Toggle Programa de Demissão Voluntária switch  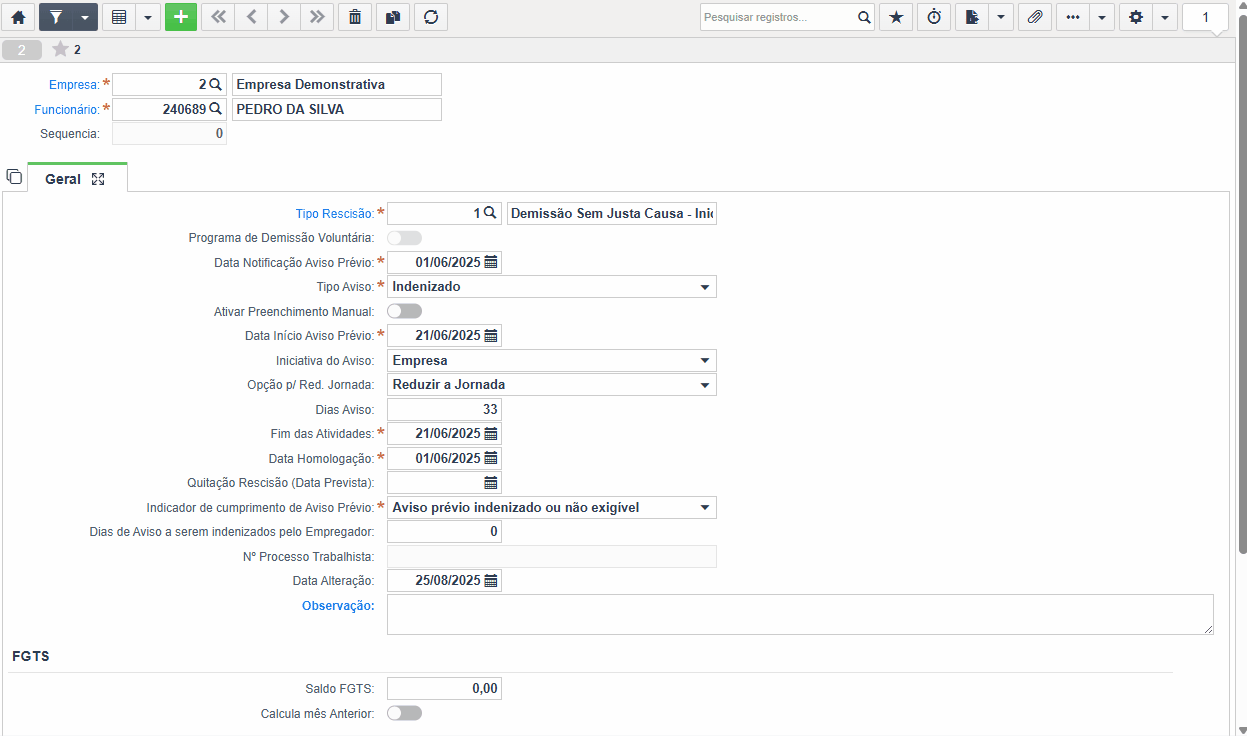pyautogui.click(x=404, y=238)
